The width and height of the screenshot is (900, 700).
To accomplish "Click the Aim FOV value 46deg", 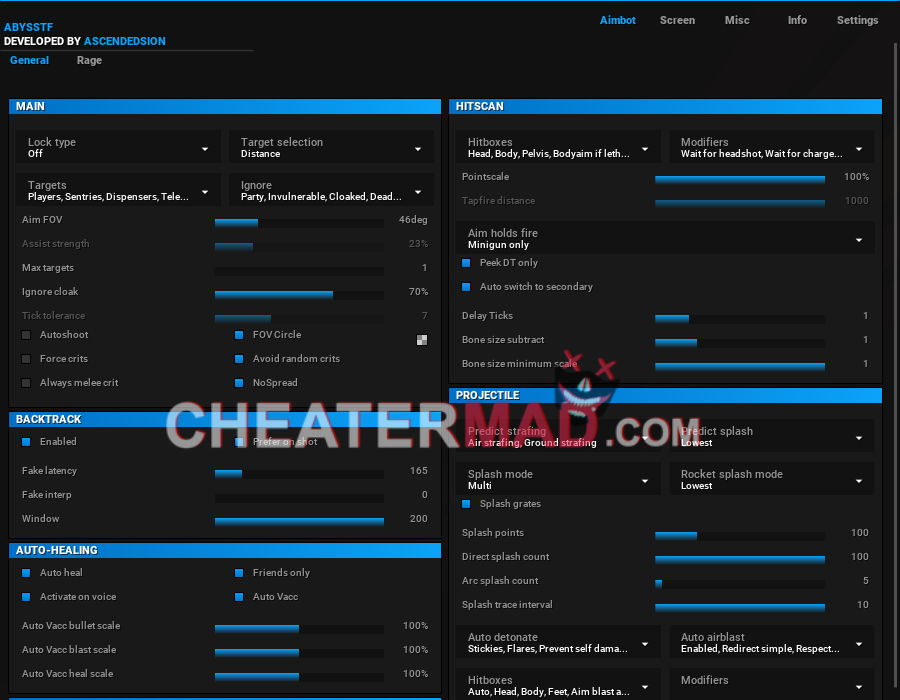I will pyautogui.click(x=413, y=220).
